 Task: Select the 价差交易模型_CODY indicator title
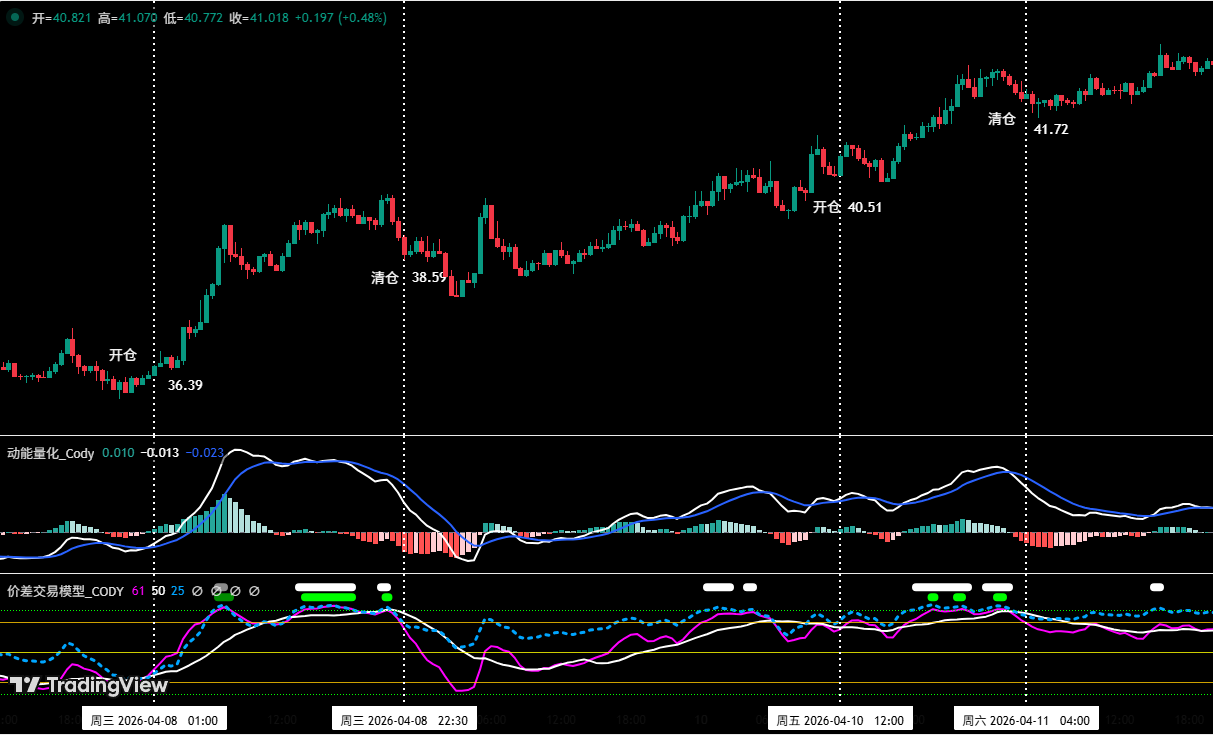point(65,590)
